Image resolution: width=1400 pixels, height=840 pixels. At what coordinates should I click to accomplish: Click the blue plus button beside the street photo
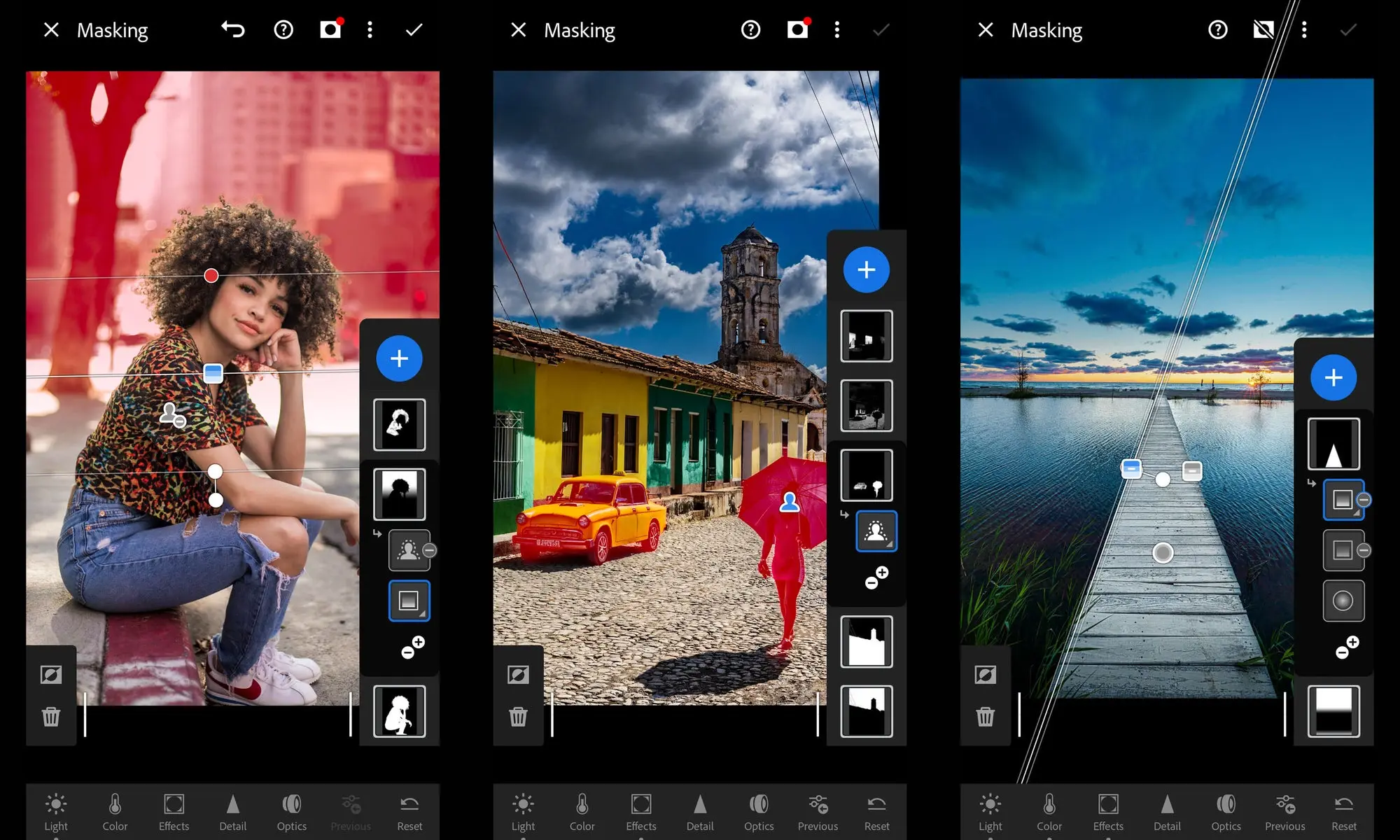866,269
